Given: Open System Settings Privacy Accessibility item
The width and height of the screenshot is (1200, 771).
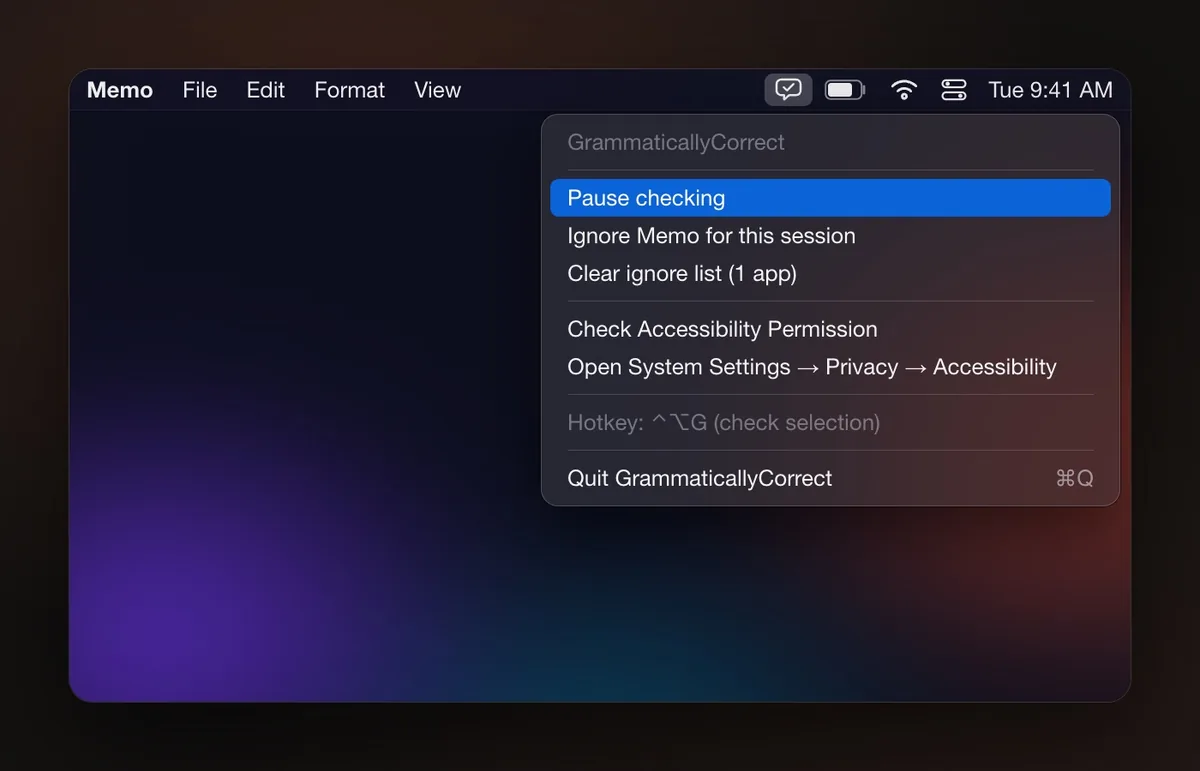Looking at the screenshot, I should pos(830,367).
